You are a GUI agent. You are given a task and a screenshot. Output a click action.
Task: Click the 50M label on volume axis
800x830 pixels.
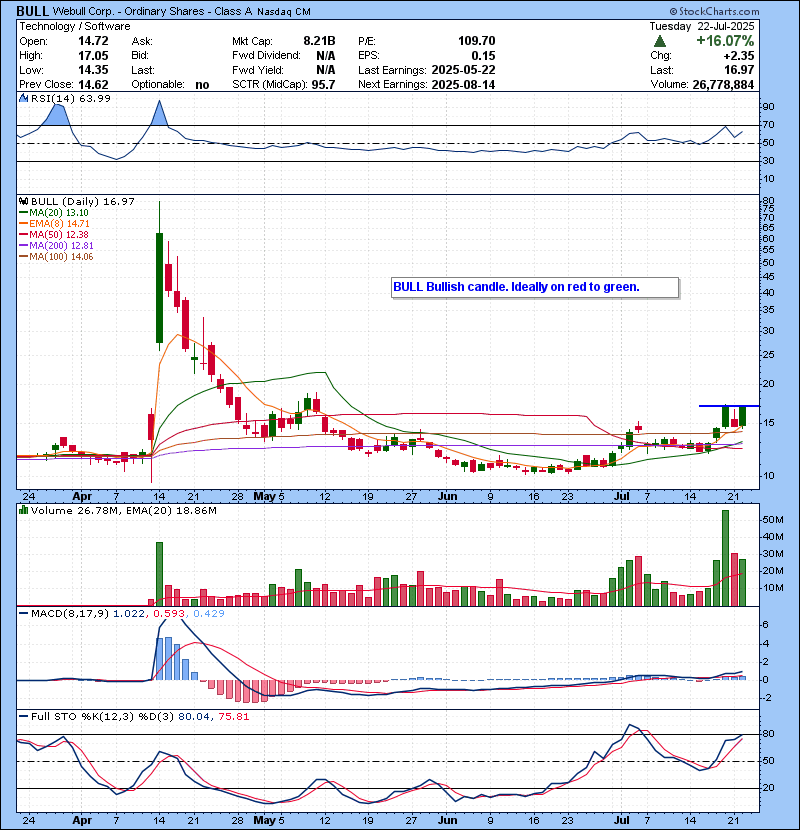[x=772, y=520]
